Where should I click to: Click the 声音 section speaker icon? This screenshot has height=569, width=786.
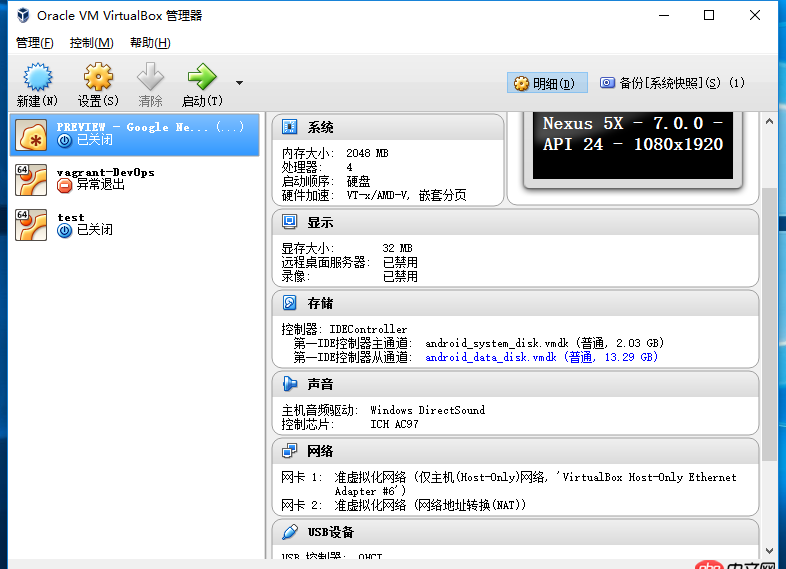289,383
